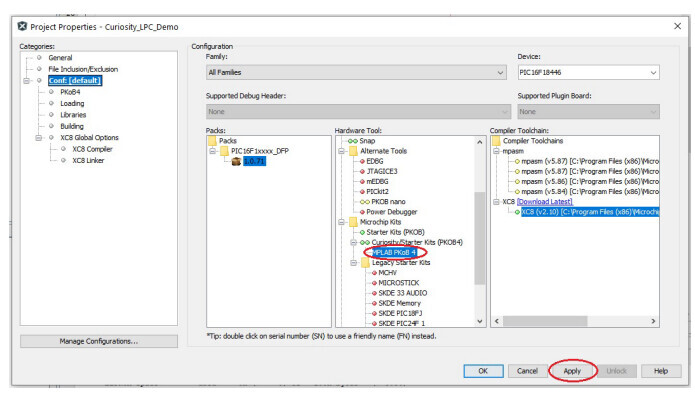Click the Apply button
The image size is (695, 394).
pyautogui.click(x=572, y=371)
